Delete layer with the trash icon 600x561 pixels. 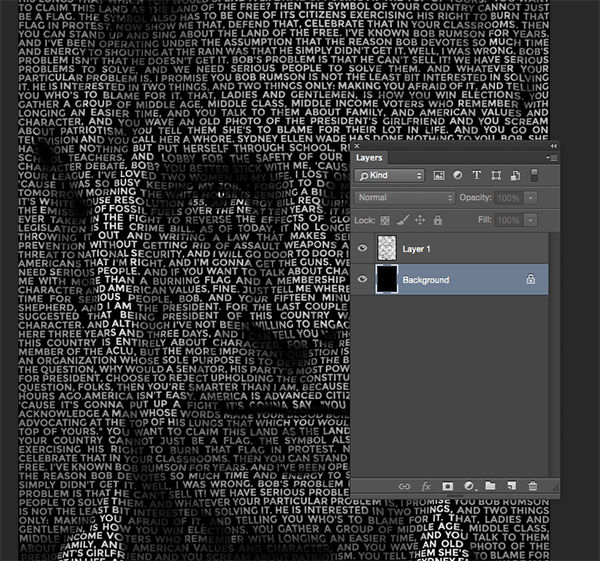532,485
